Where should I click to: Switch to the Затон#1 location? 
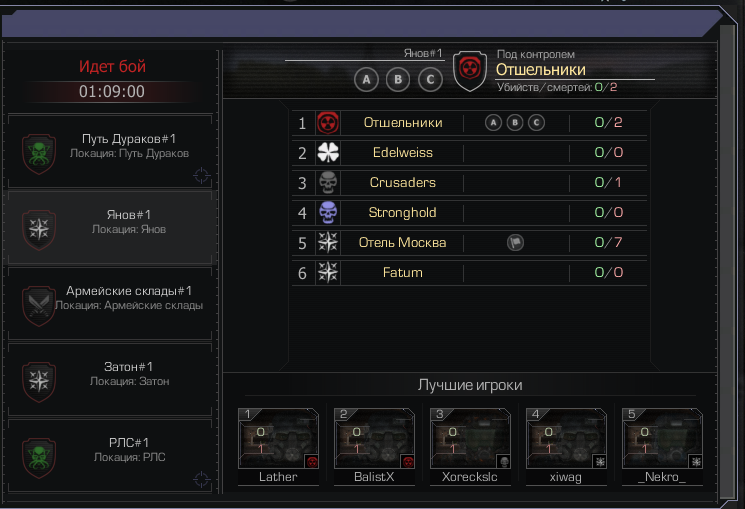click(110, 380)
